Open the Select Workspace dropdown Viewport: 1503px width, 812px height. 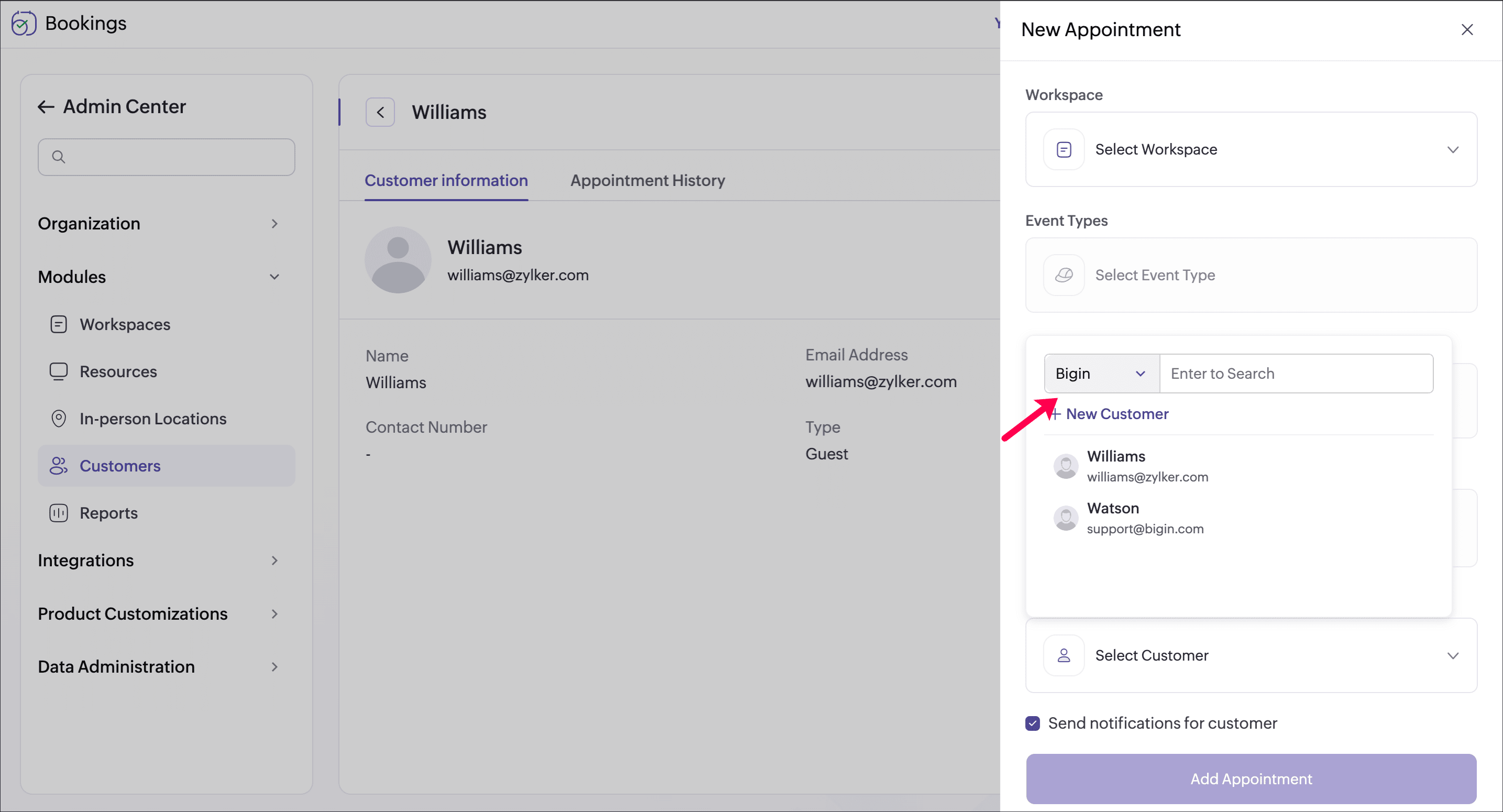(1251, 149)
